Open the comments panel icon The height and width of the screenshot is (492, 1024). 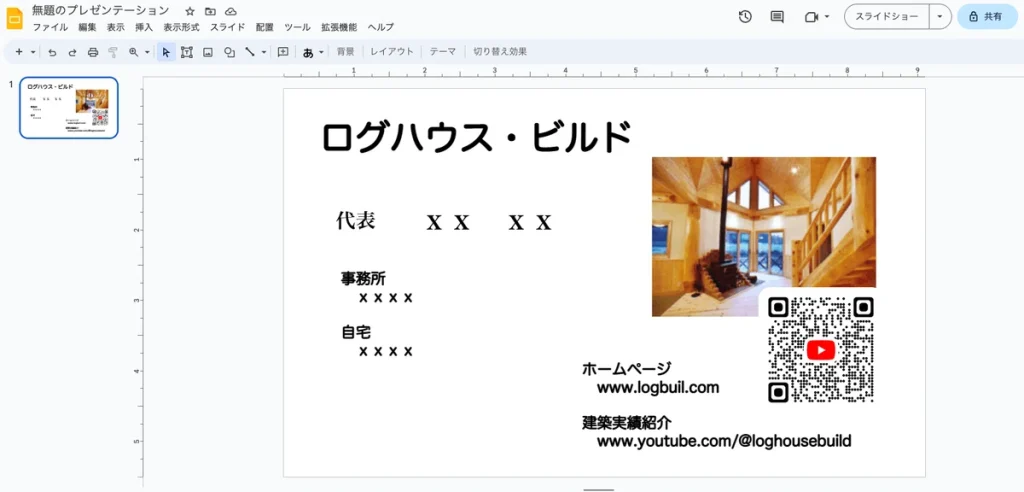click(777, 17)
